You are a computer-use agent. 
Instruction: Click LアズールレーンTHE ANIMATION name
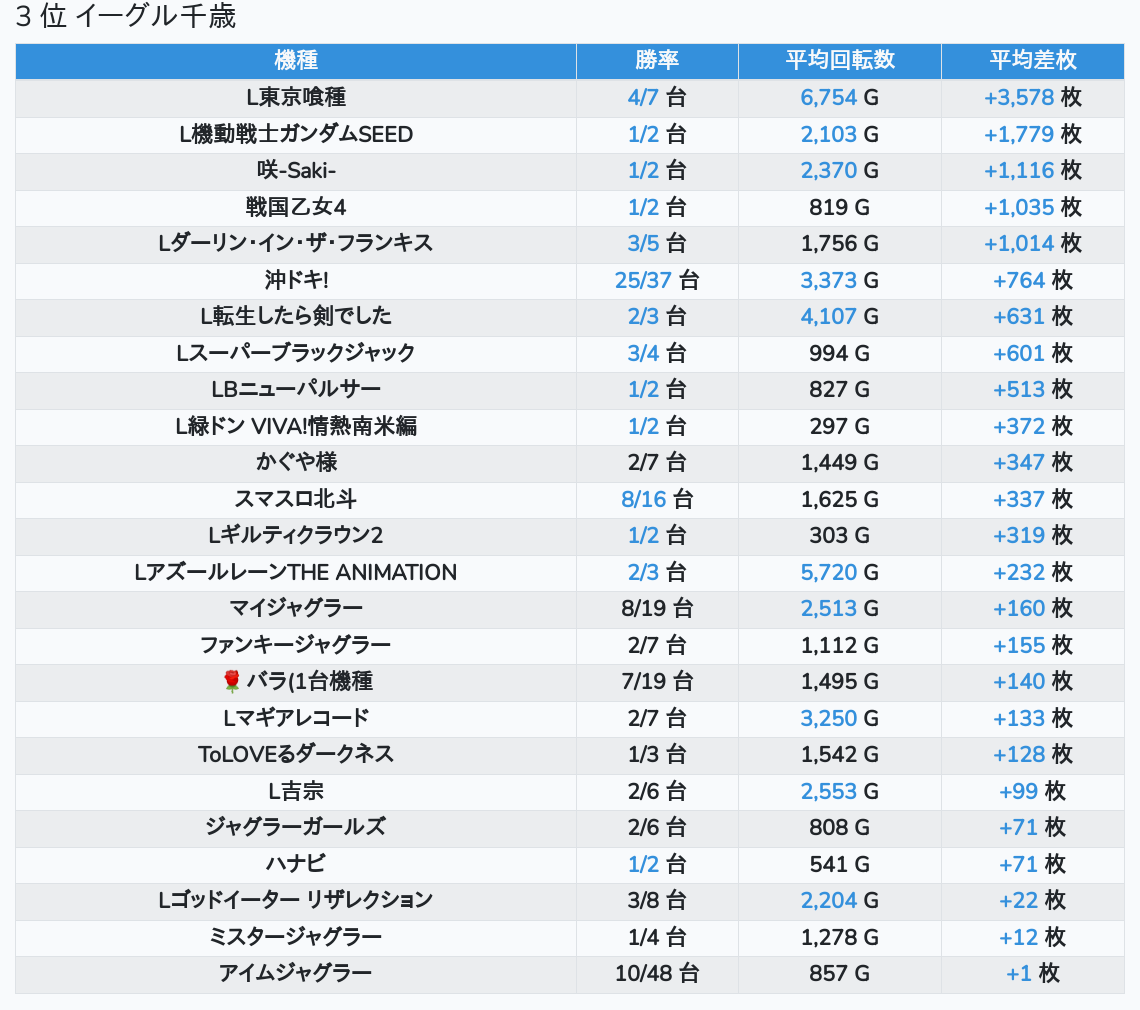(x=296, y=572)
